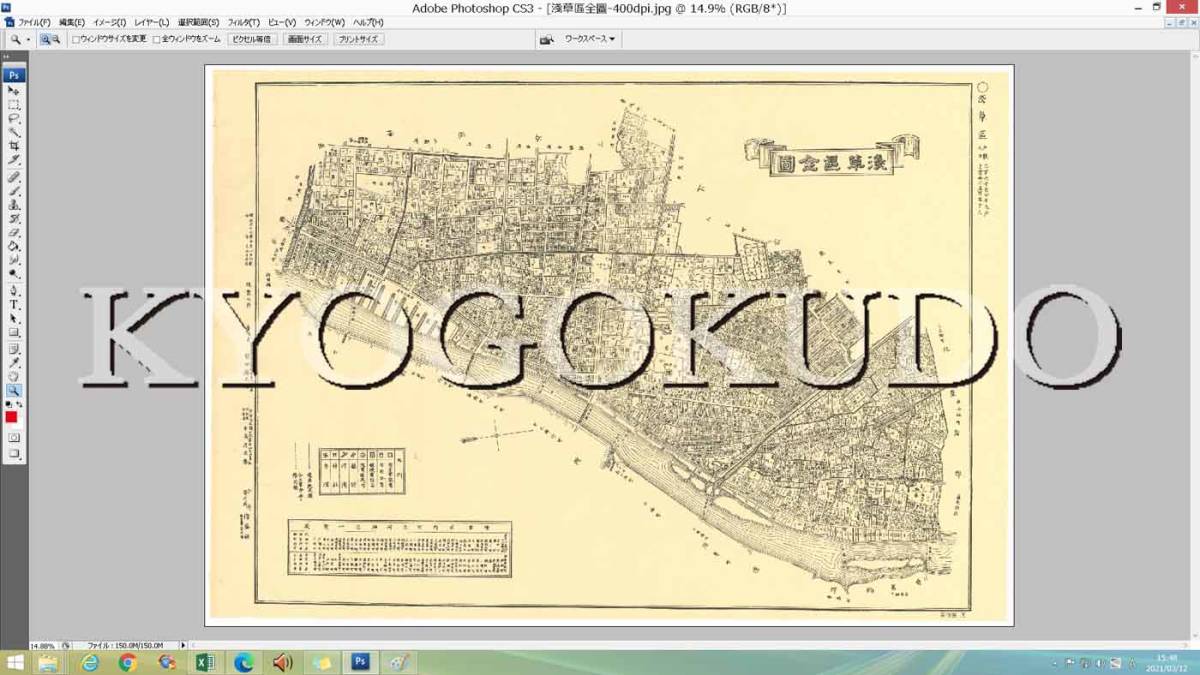
Task: Enable the ウィンドウサイズを変更 checkbox
Action: (76, 38)
